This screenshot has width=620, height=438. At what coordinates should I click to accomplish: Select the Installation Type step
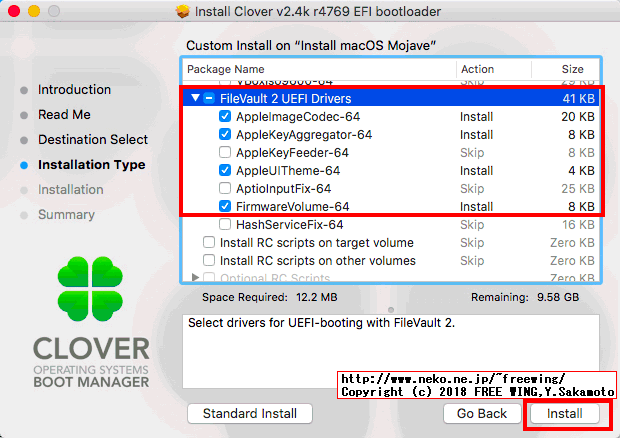tap(91, 164)
